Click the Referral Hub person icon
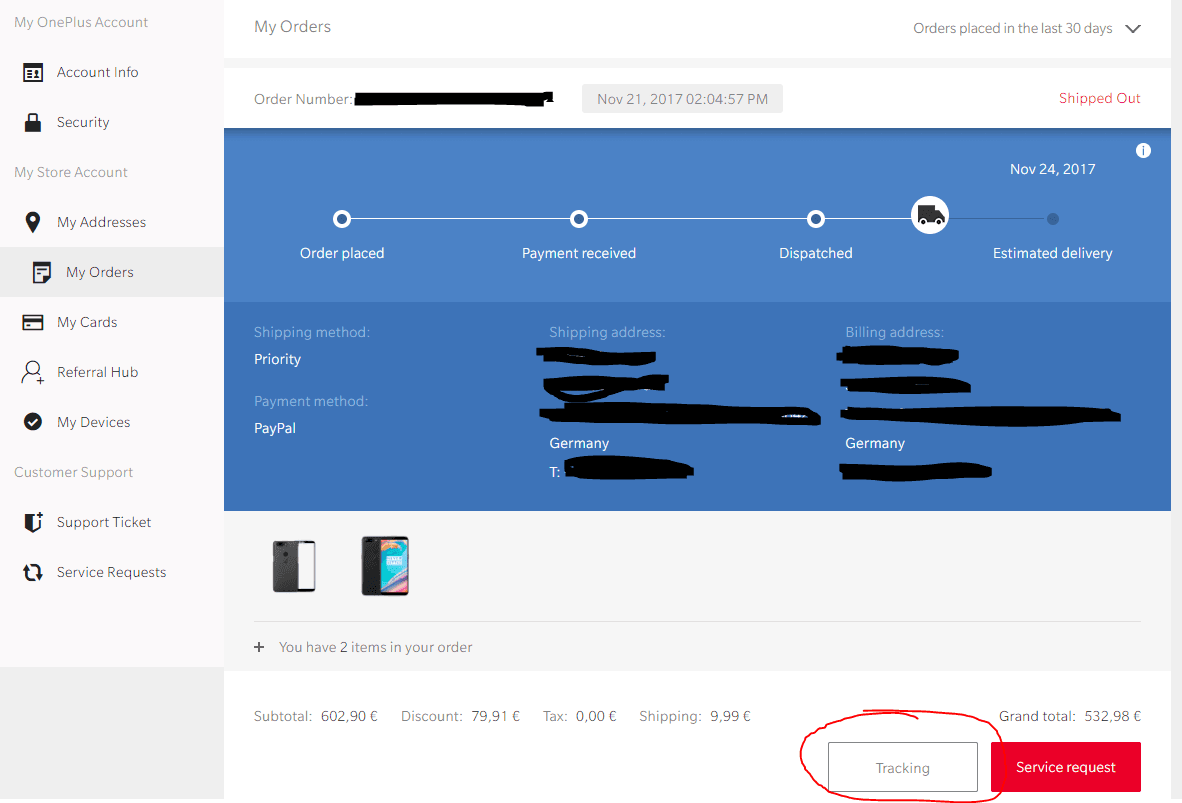This screenshot has width=1182, height=803. [x=32, y=372]
